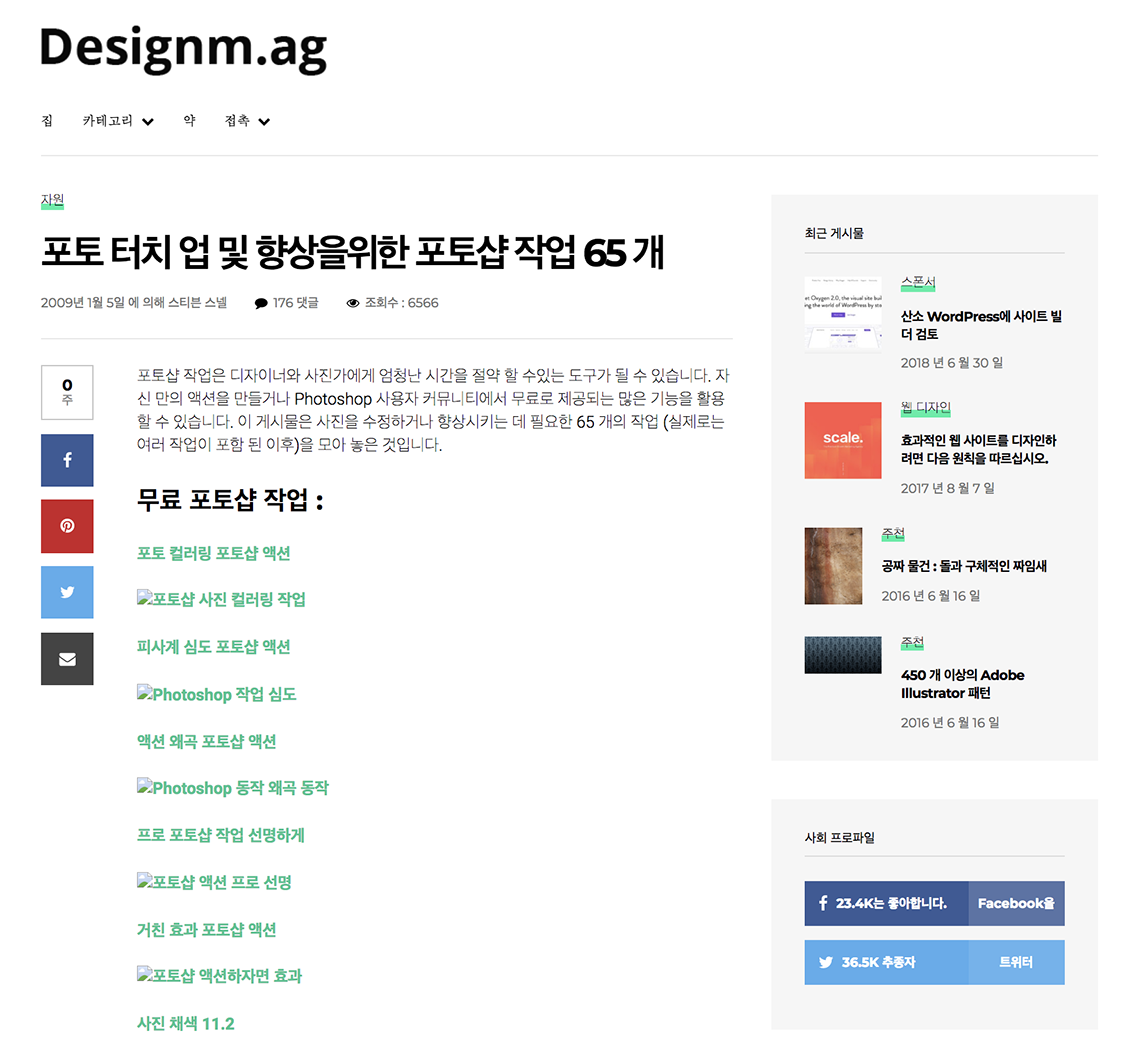Open the 접촉 menu item
The height and width of the screenshot is (1054, 1134).
[x=237, y=121]
